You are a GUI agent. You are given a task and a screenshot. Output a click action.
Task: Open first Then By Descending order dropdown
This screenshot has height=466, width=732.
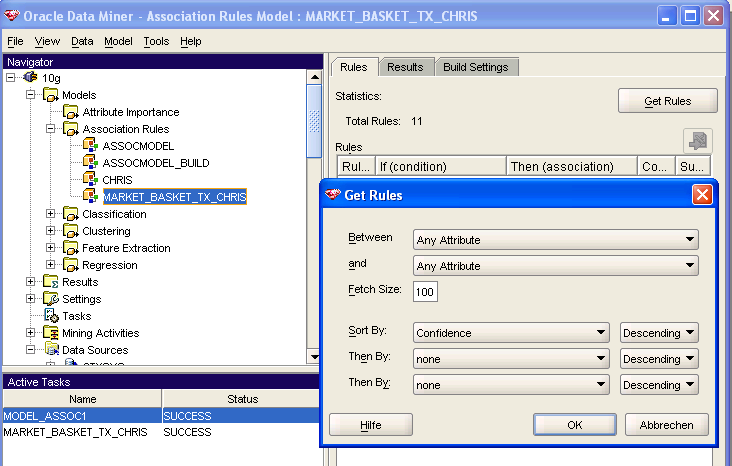click(659, 359)
